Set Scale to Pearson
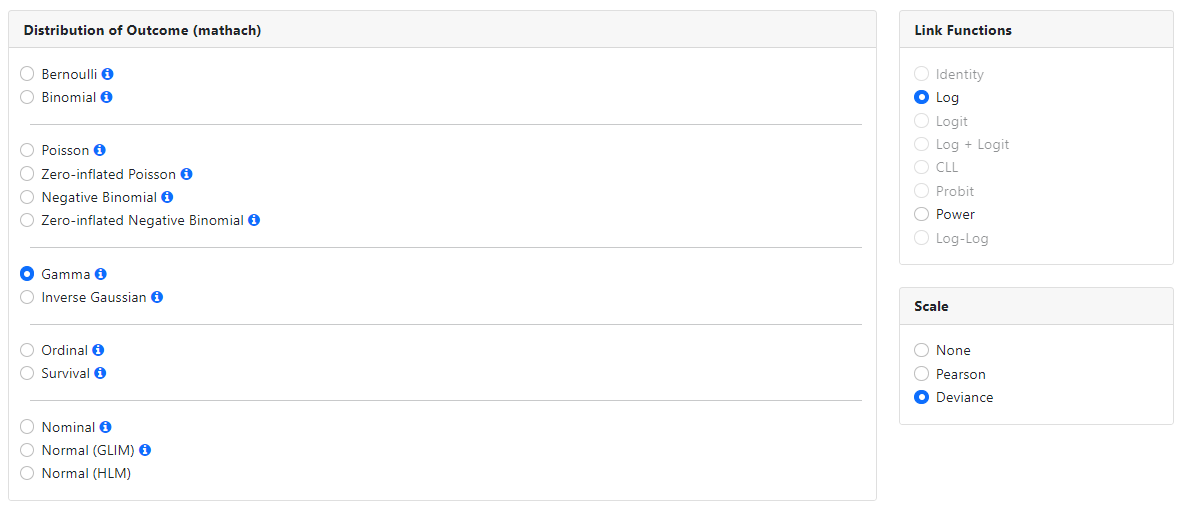The image size is (1194, 516). coord(922,374)
